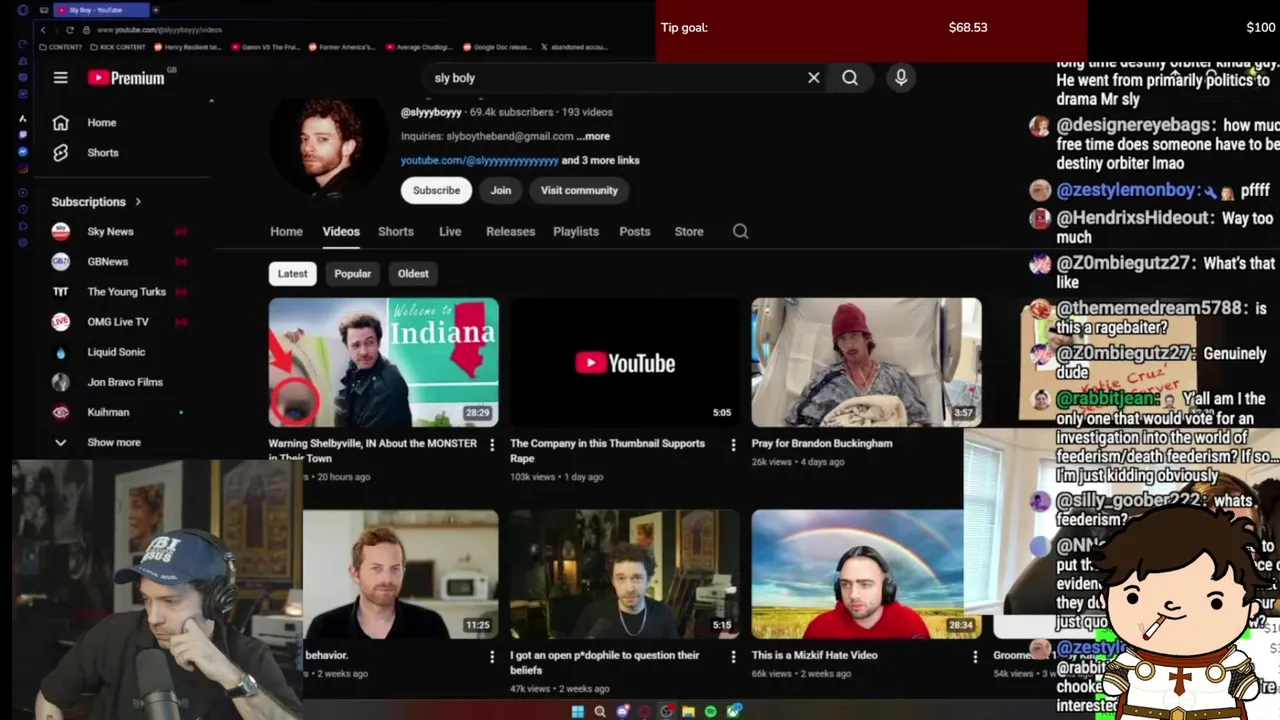The image size is (1280, 720).
Task: Open the Sky News subscription channel
Action: click(x=110, y=232)
